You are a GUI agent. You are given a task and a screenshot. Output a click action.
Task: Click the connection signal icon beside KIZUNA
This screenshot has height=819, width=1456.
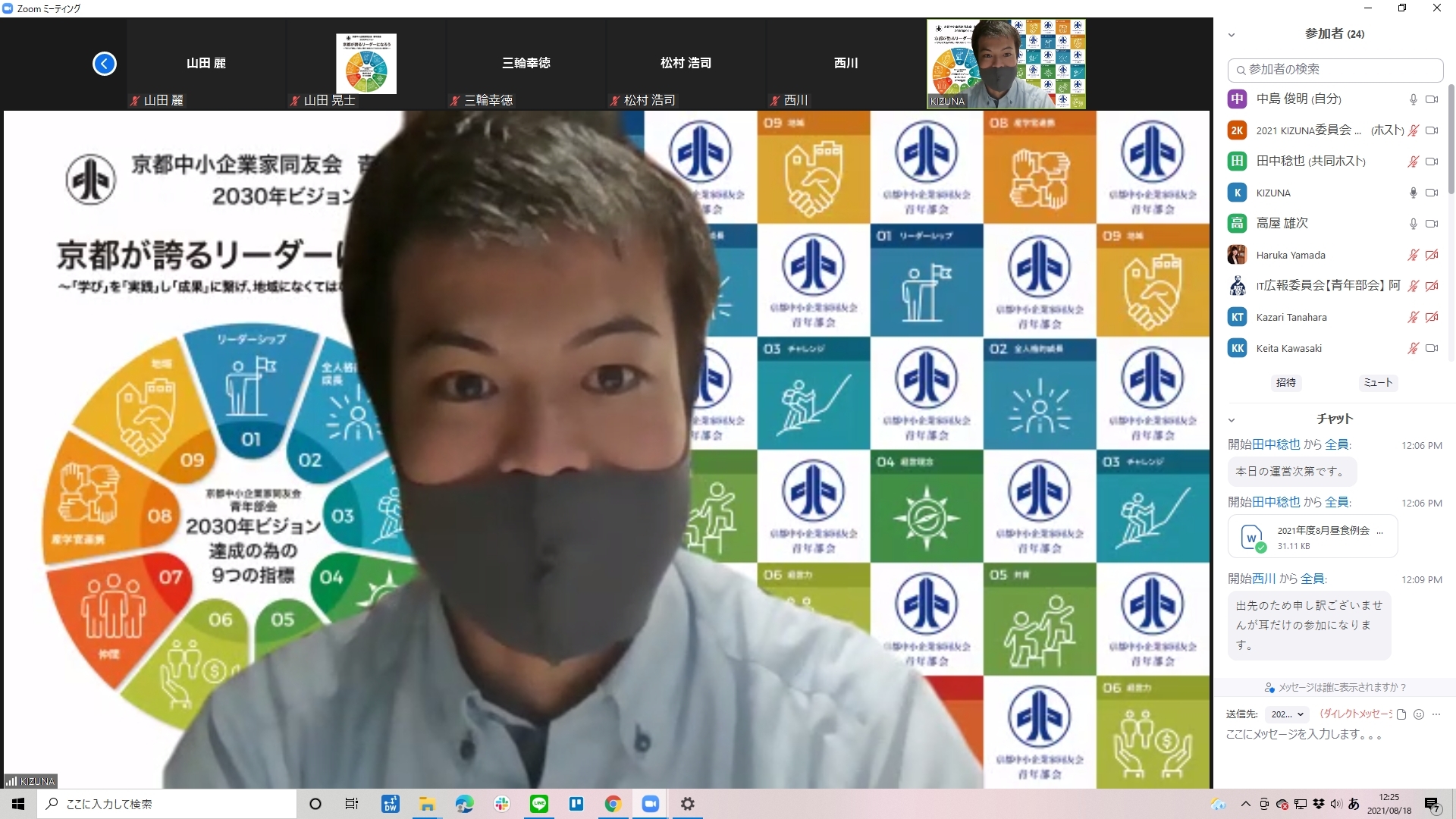(x=11, y=781)
